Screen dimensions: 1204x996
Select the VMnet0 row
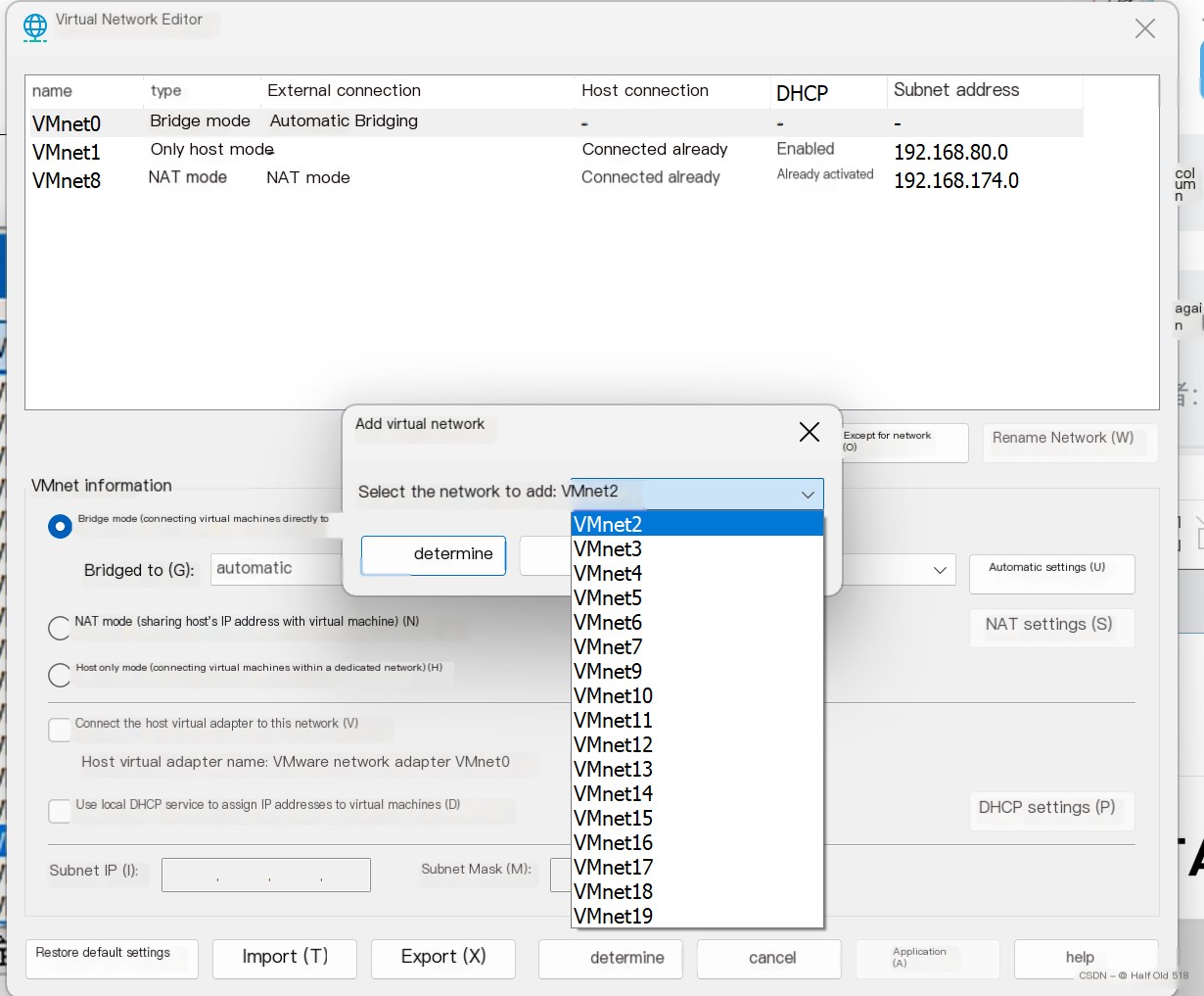coord(554,123)
